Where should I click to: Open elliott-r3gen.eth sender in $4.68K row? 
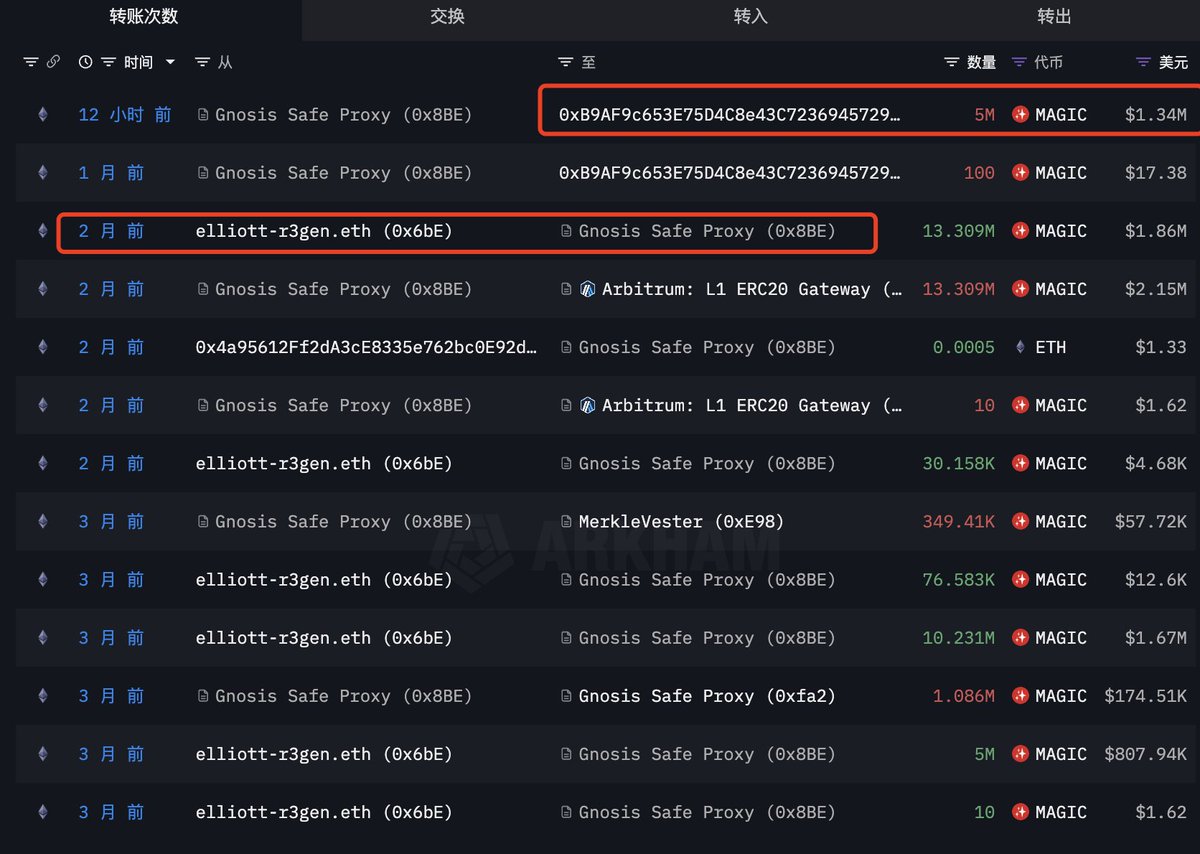click(x=324, y=463)
